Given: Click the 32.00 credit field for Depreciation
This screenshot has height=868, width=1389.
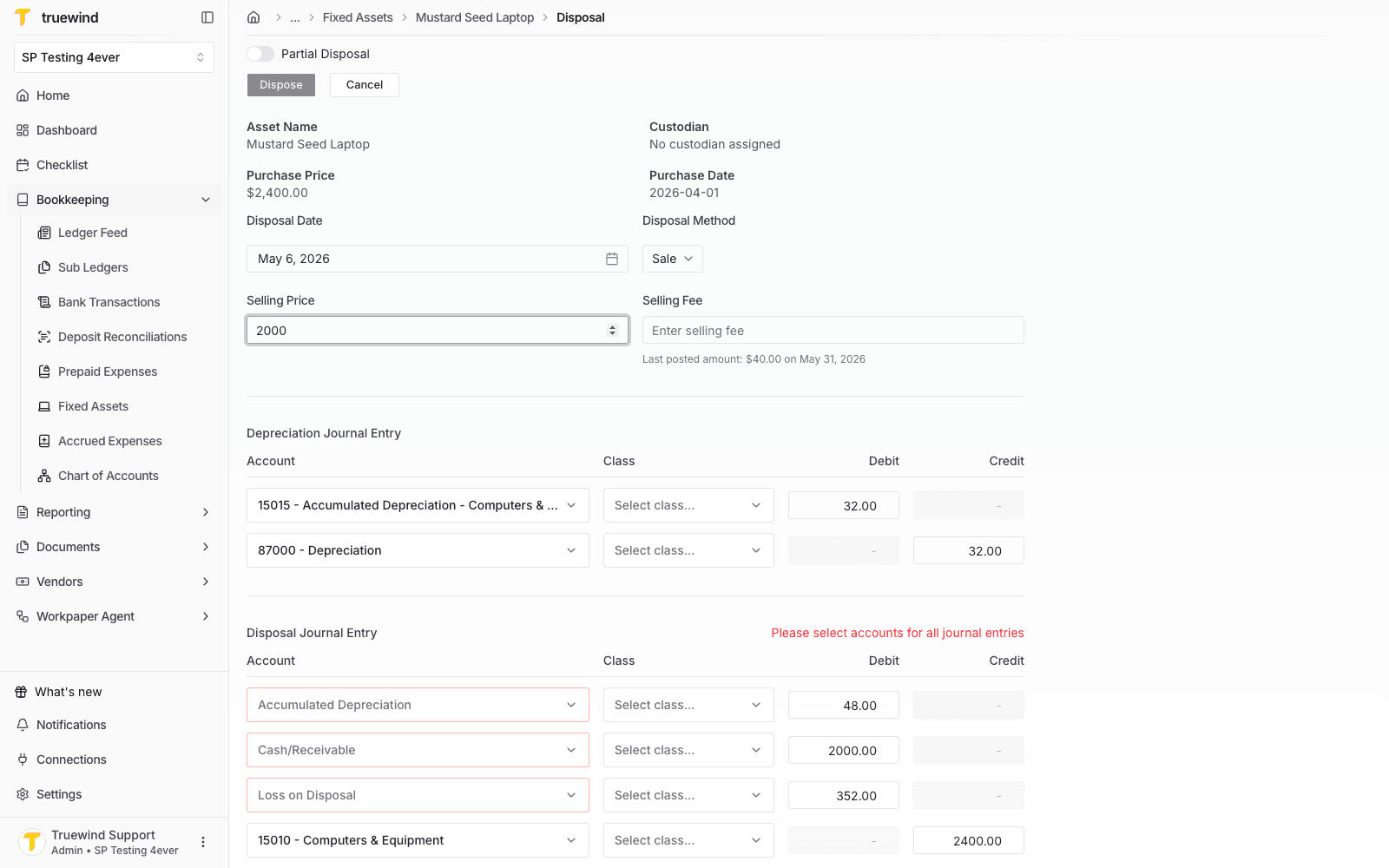Looking at the screenshot, I should (x=969, y=551).
